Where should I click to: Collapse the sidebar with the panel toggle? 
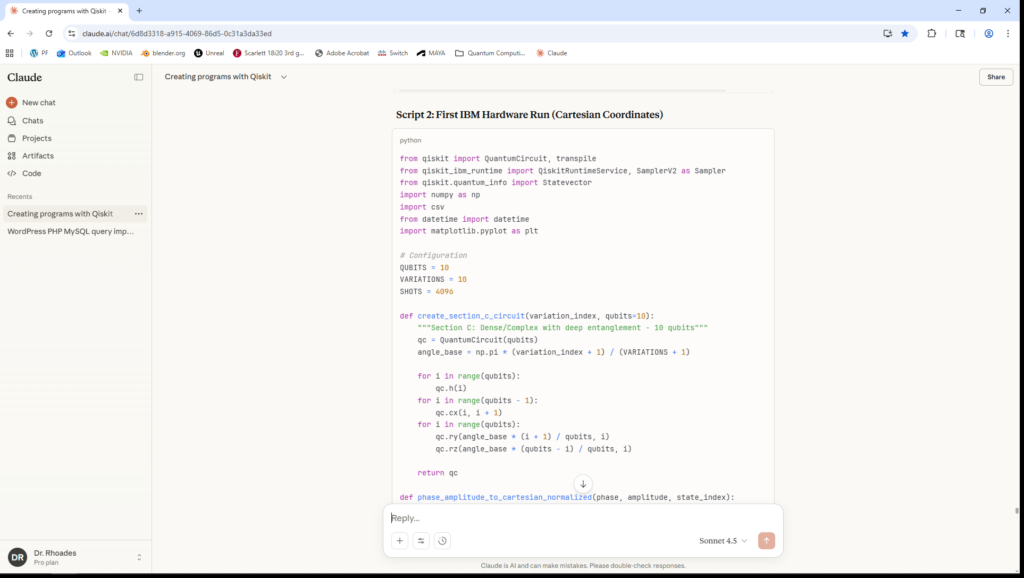pyautogui.click(x=139, y=77)
